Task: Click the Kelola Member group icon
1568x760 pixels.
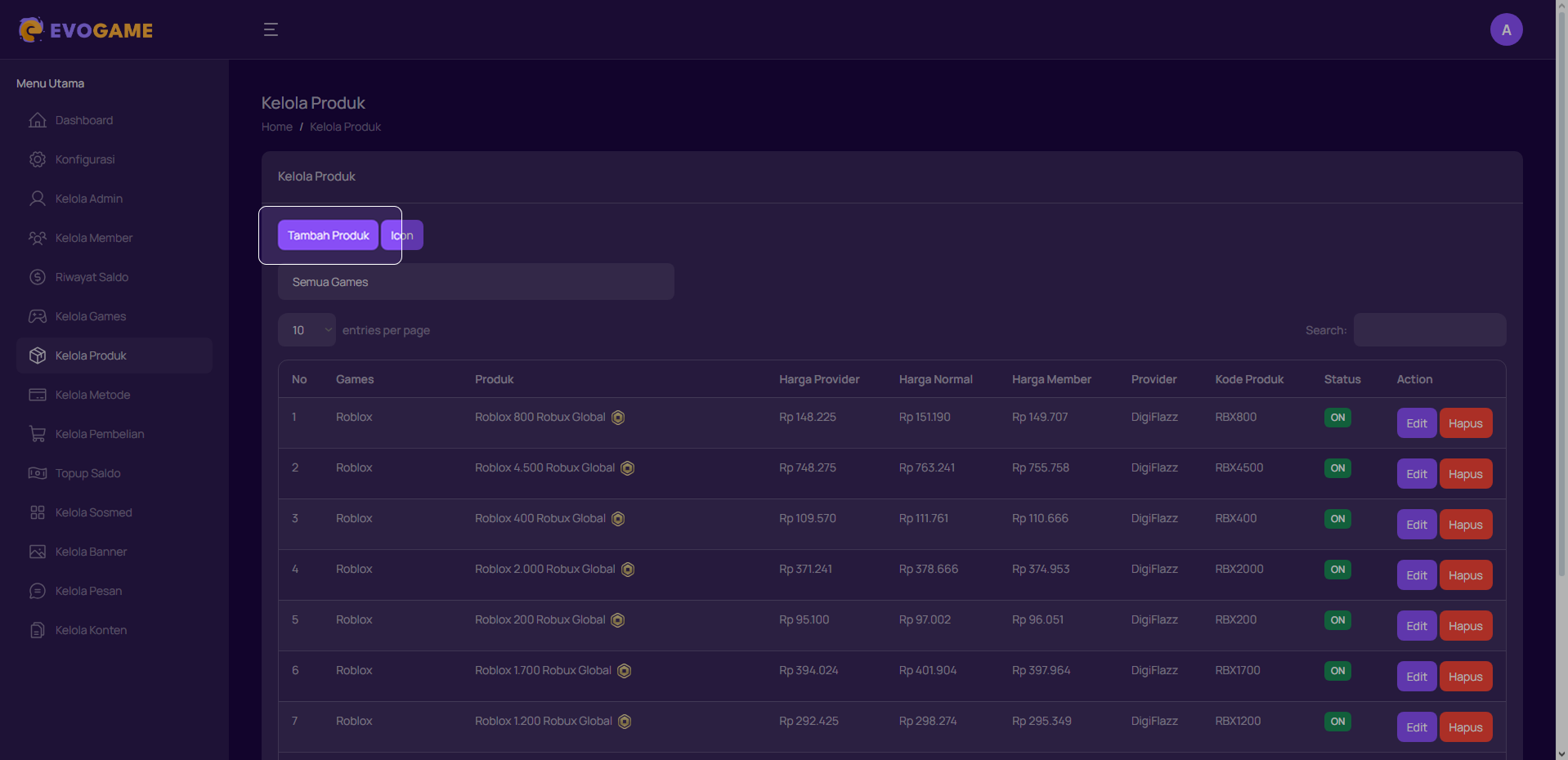Action: tap(38, 238)
